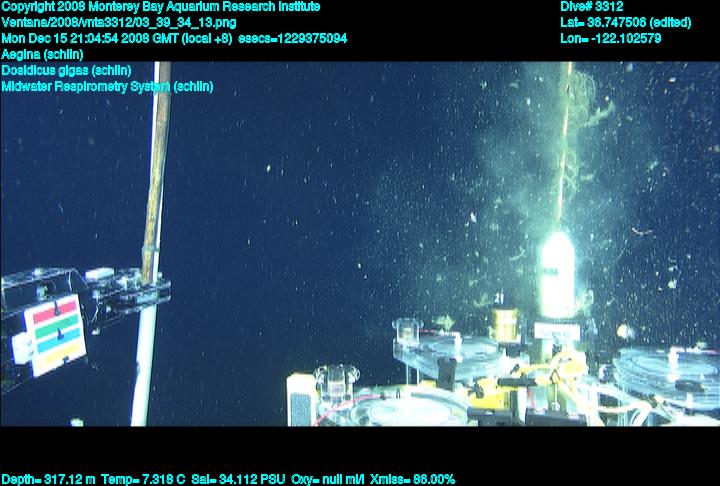Image resolution: width=720 pixels, height=486 pixels.
Task: Click the vertical white pole on left
Action: click(x=149, y=330)
